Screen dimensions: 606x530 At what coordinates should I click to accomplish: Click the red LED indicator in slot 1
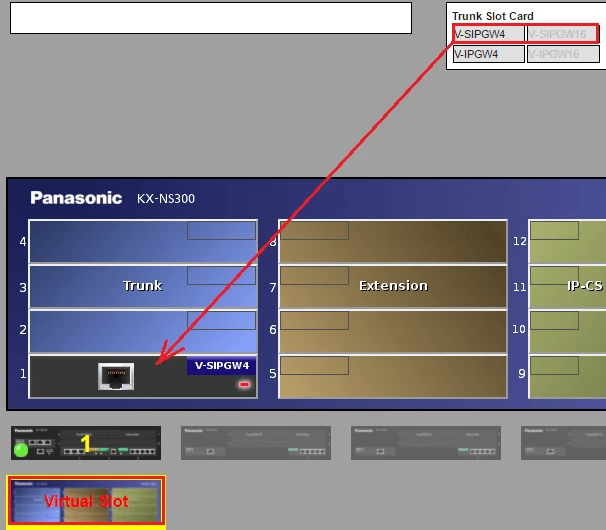(x=243, y=384)
